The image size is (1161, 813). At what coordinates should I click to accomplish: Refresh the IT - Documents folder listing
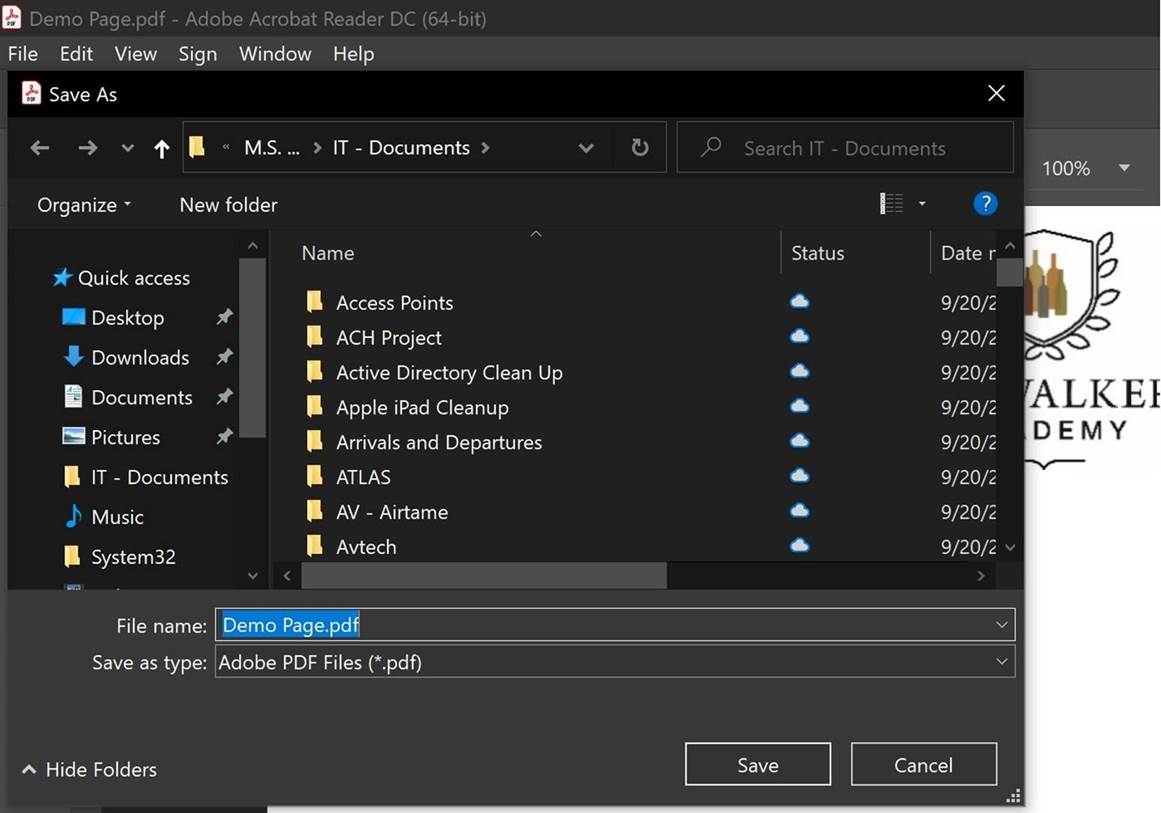coord(640,148)
